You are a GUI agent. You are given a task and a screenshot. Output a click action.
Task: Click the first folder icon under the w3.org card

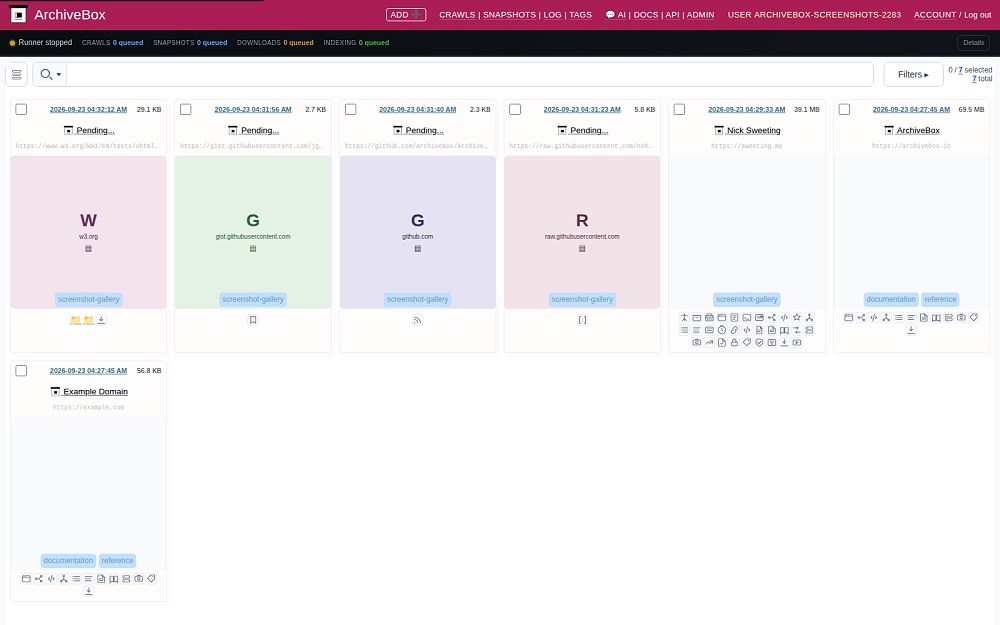[75, 320]
